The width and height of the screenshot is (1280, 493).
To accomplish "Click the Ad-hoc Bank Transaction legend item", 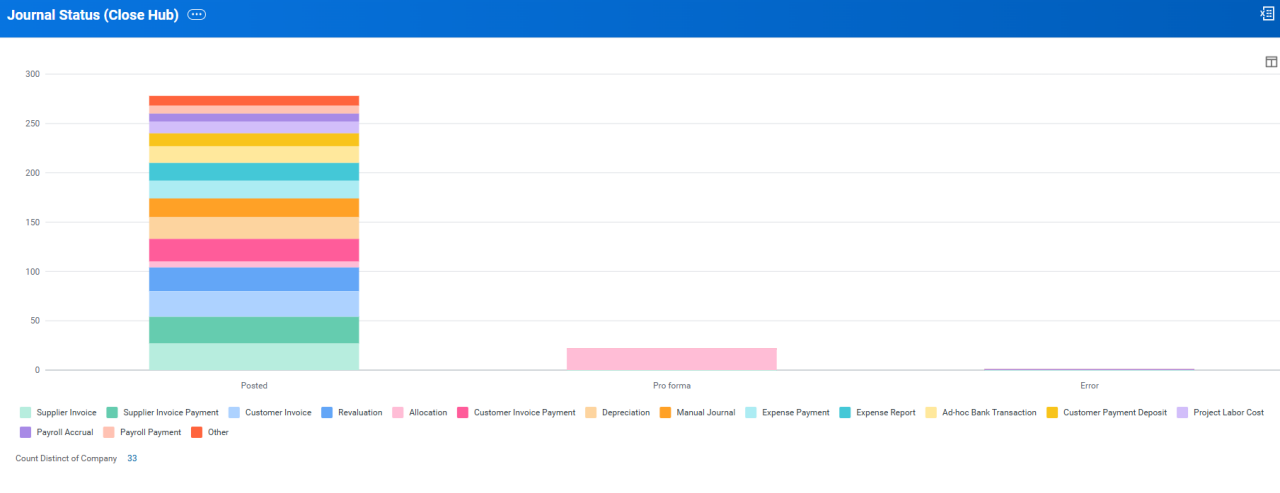I will [981, 412].
